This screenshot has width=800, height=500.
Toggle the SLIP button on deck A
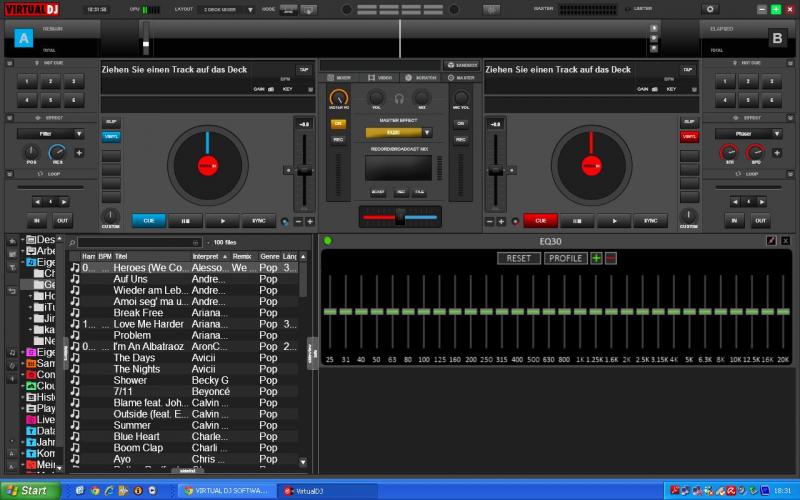[111, 122]
